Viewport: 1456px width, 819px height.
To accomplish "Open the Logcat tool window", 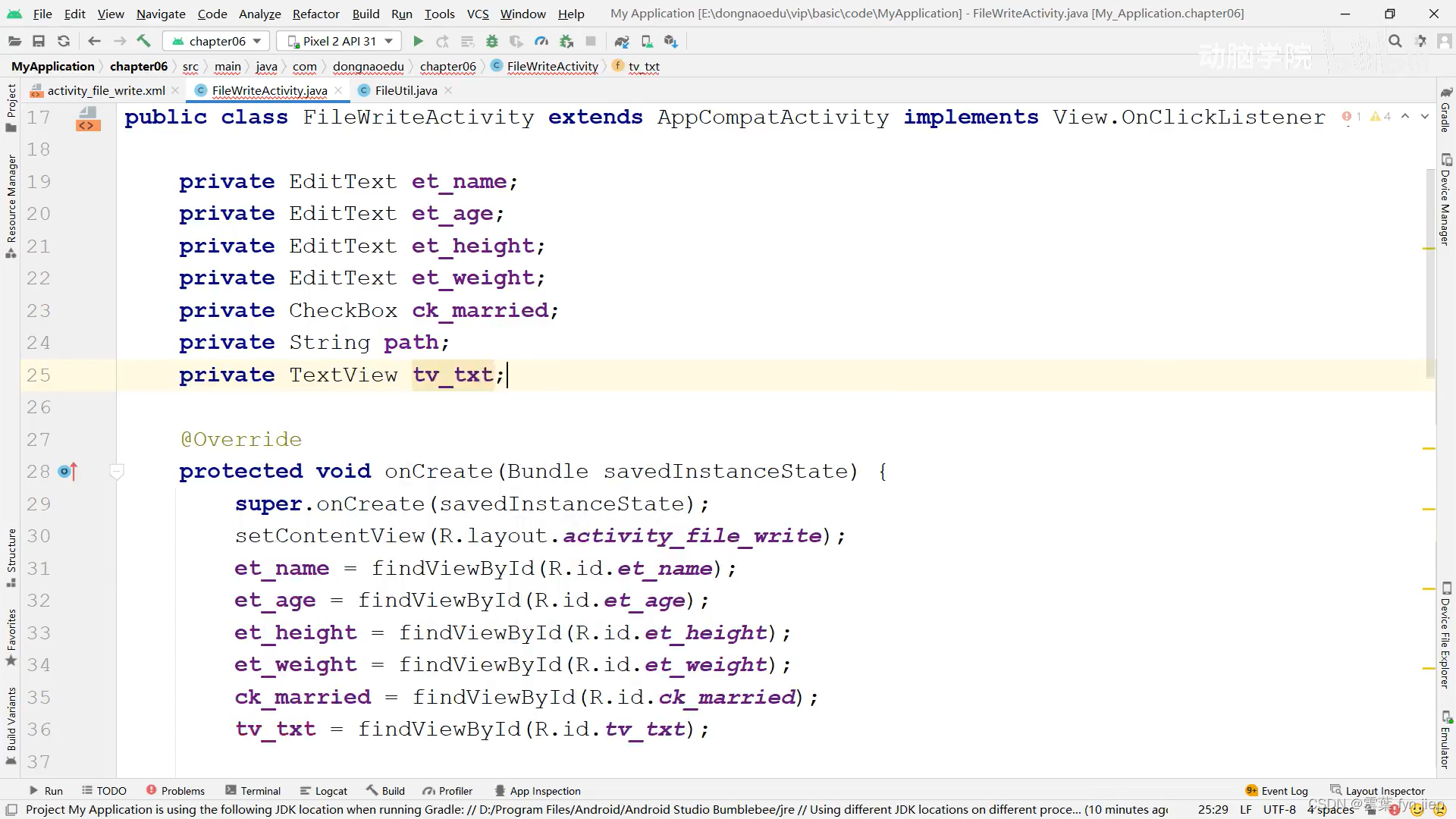I will (324, 791).
